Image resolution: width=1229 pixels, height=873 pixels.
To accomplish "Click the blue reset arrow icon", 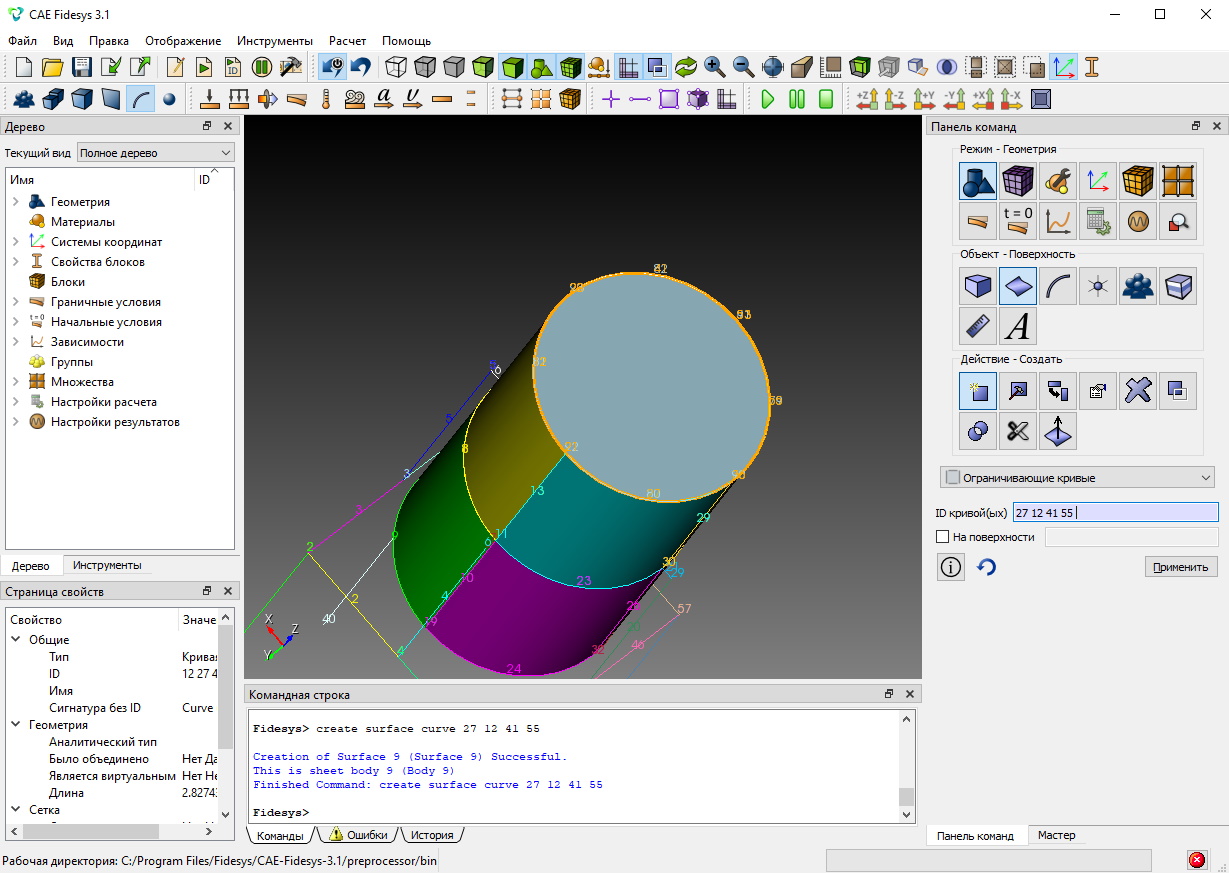I will point(987,567).
